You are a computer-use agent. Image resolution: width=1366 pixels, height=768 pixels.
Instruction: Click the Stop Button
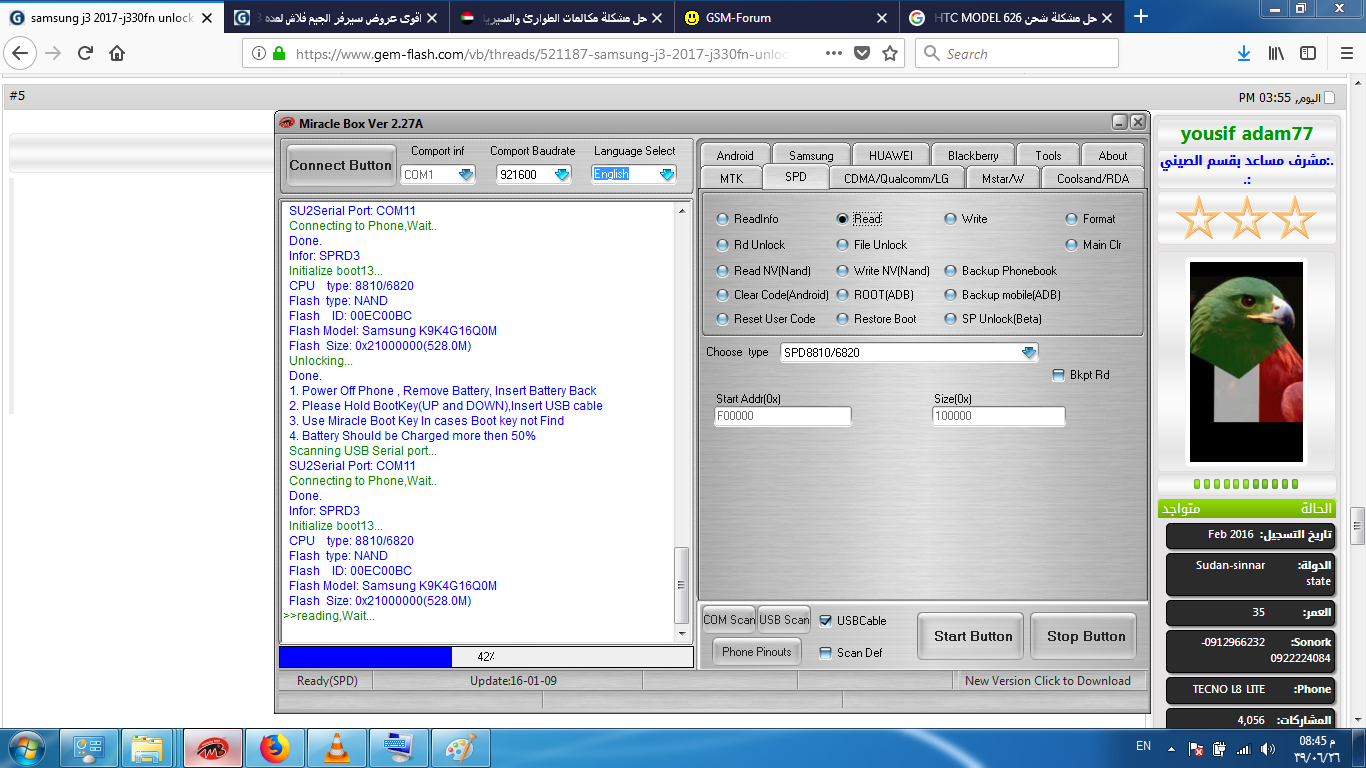tap(1086, 636)
